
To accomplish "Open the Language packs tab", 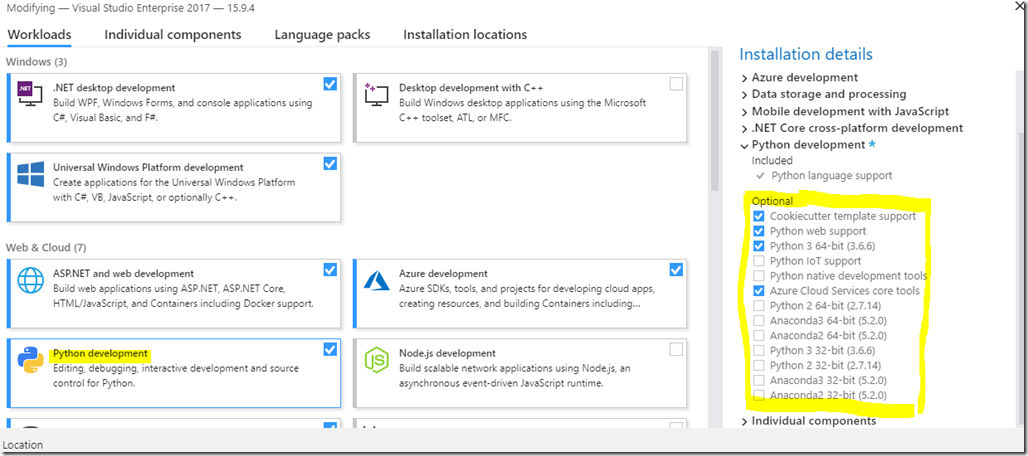I will coord(323,35).
